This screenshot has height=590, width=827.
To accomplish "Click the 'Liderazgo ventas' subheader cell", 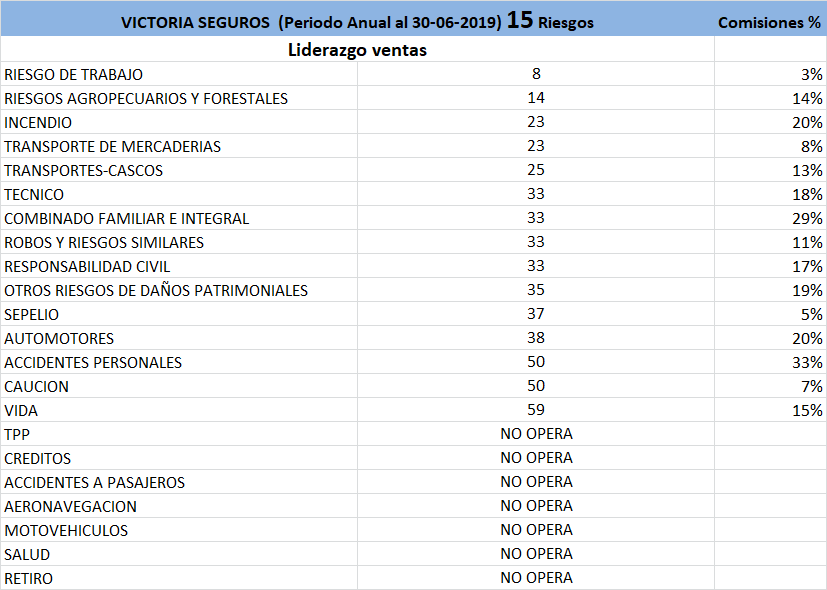I will pyautogui.click(x=358, y=50).
